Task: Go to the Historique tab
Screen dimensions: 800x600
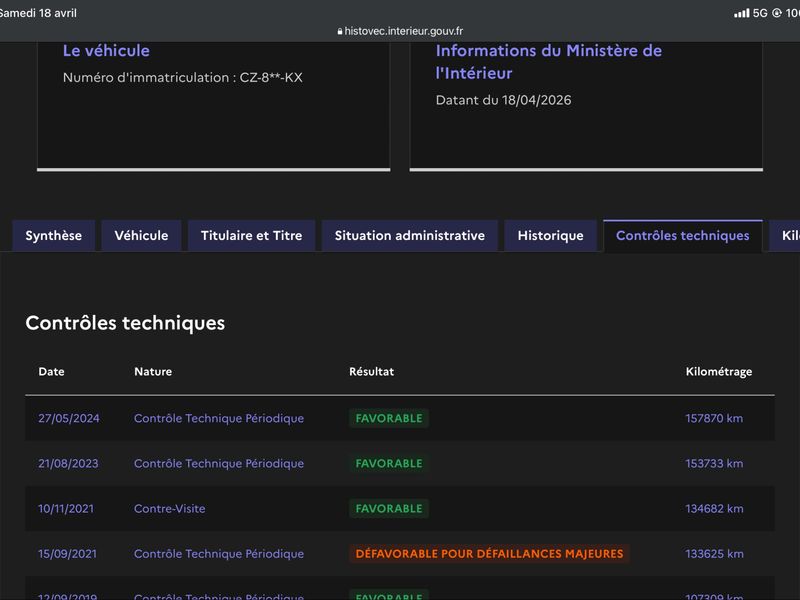Action: [x=551, y=236]
